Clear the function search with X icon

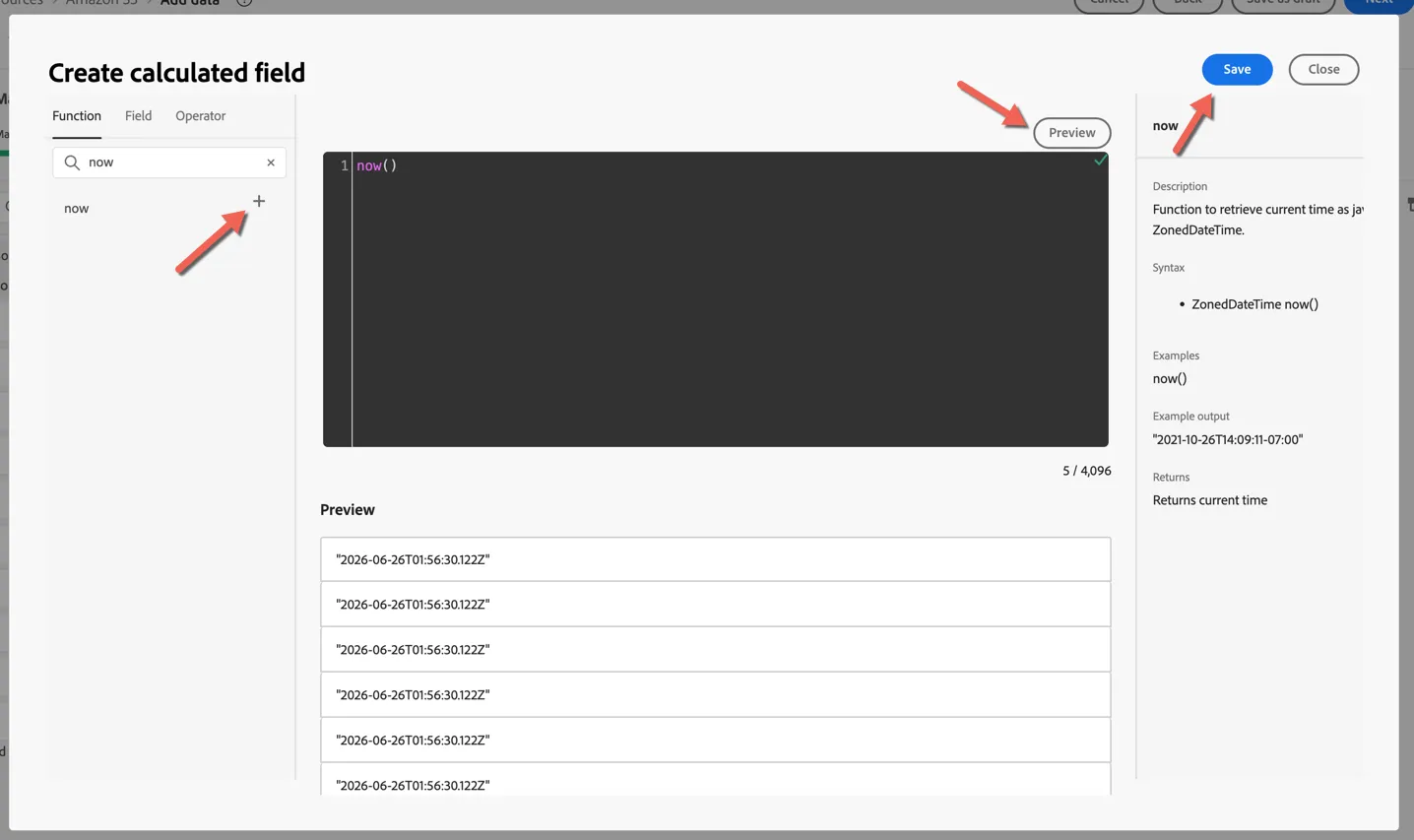pyautogui.click(x=271, y=162)
